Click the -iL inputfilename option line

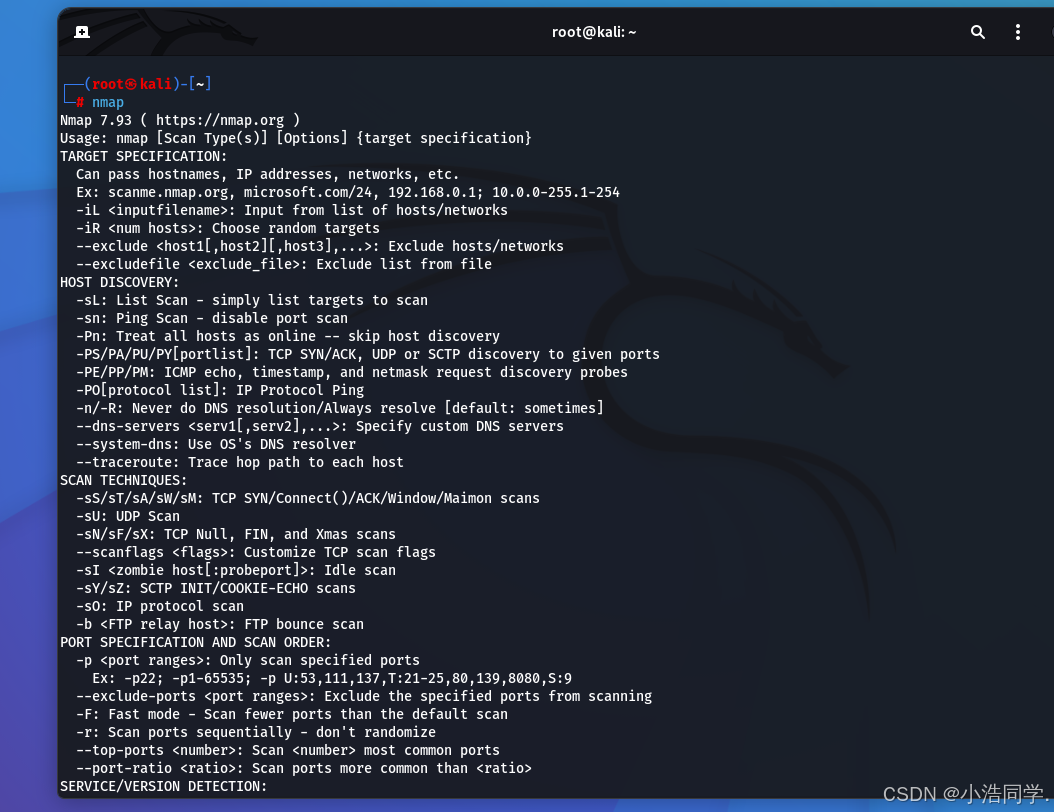[292, 210]
